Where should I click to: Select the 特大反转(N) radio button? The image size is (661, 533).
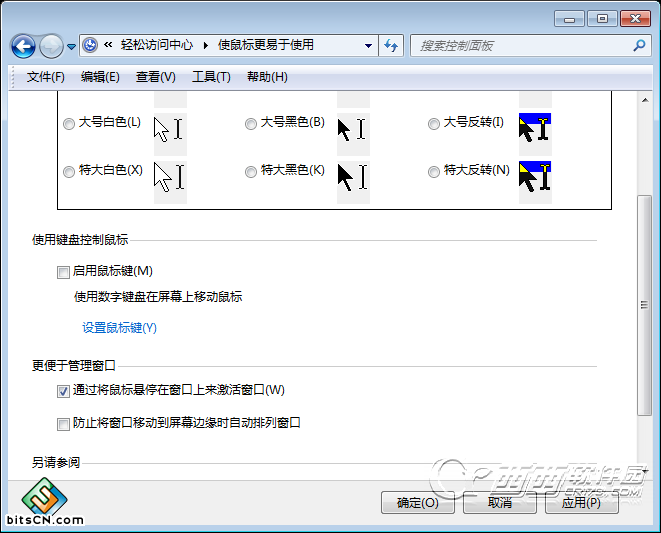click(434, 172)
